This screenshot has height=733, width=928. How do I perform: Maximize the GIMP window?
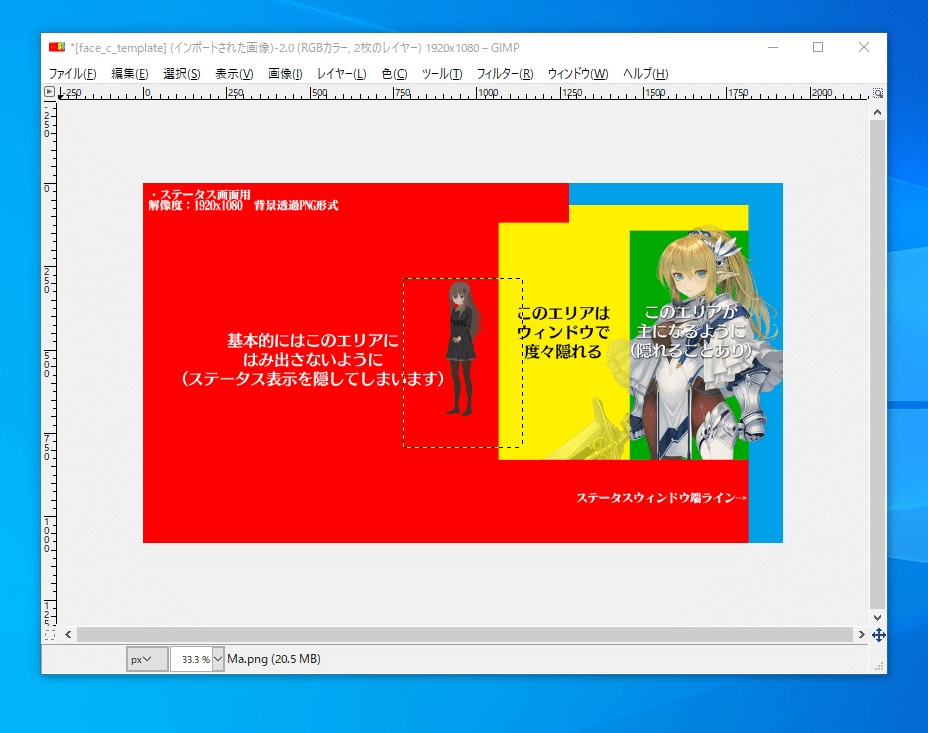(818, 47)
